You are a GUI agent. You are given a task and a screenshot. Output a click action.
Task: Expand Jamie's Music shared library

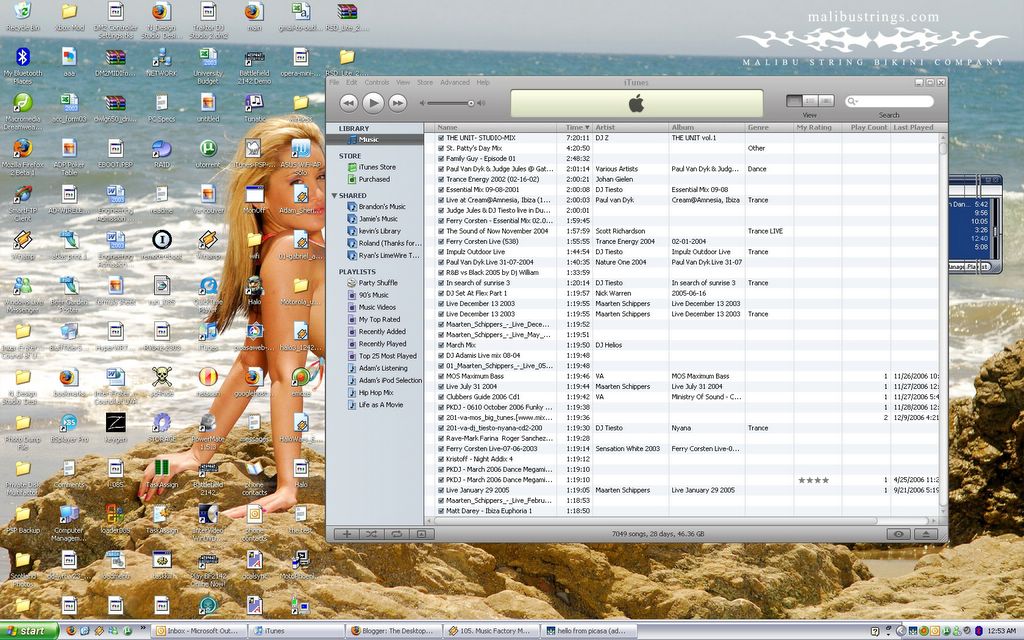click(x=375, y=219)
